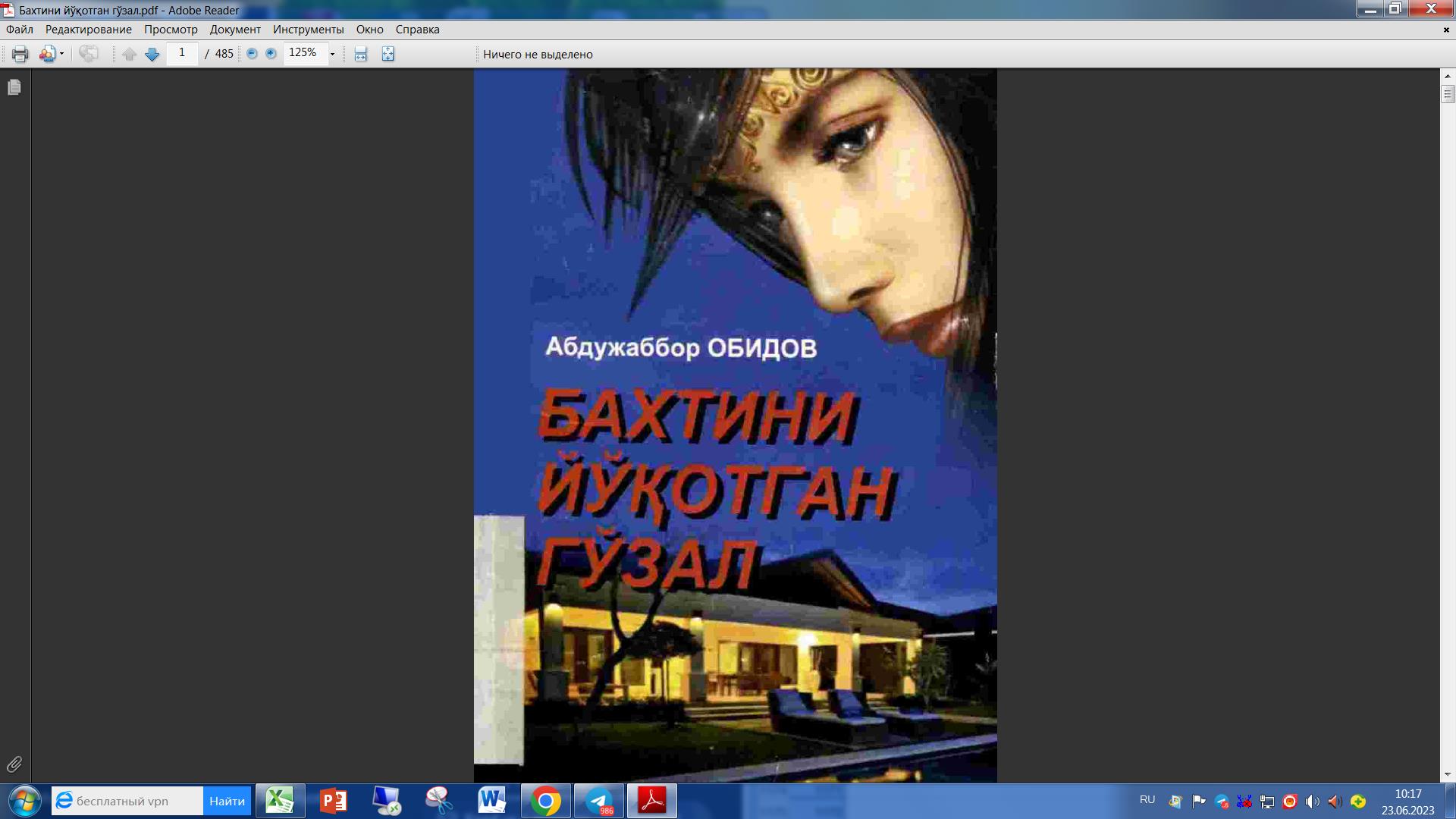
Task: Open the Pages panel in sidebar
Action: click(x=14, y=88)
